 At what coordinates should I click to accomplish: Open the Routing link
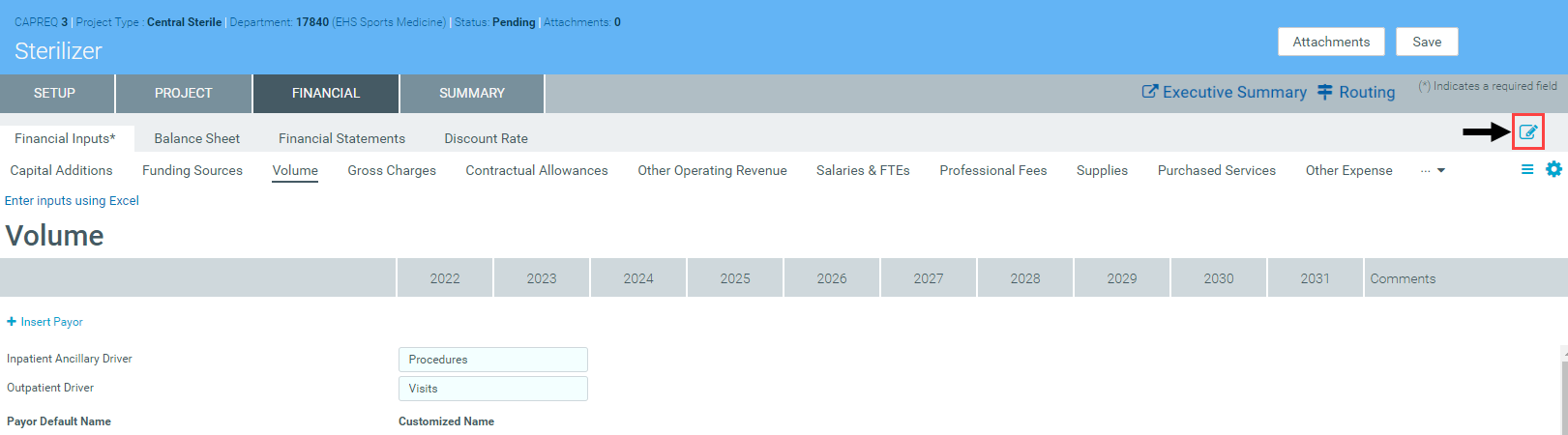1356,92
